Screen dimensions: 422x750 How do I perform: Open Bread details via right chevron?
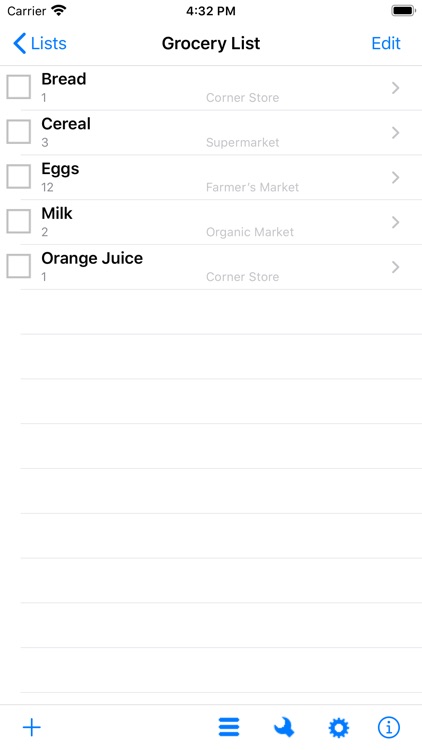(396, 88)
